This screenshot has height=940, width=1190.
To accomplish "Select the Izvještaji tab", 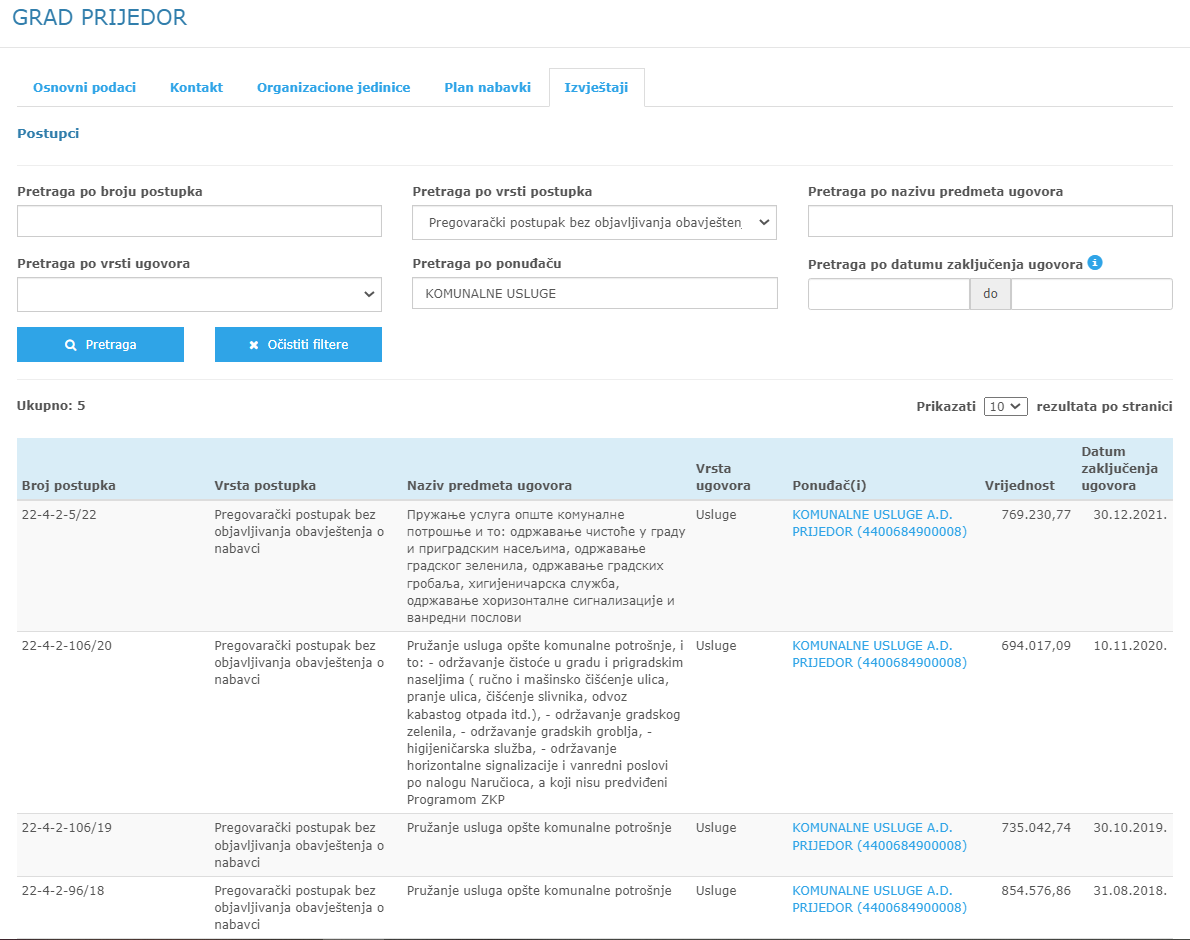I will pos(596,87).
